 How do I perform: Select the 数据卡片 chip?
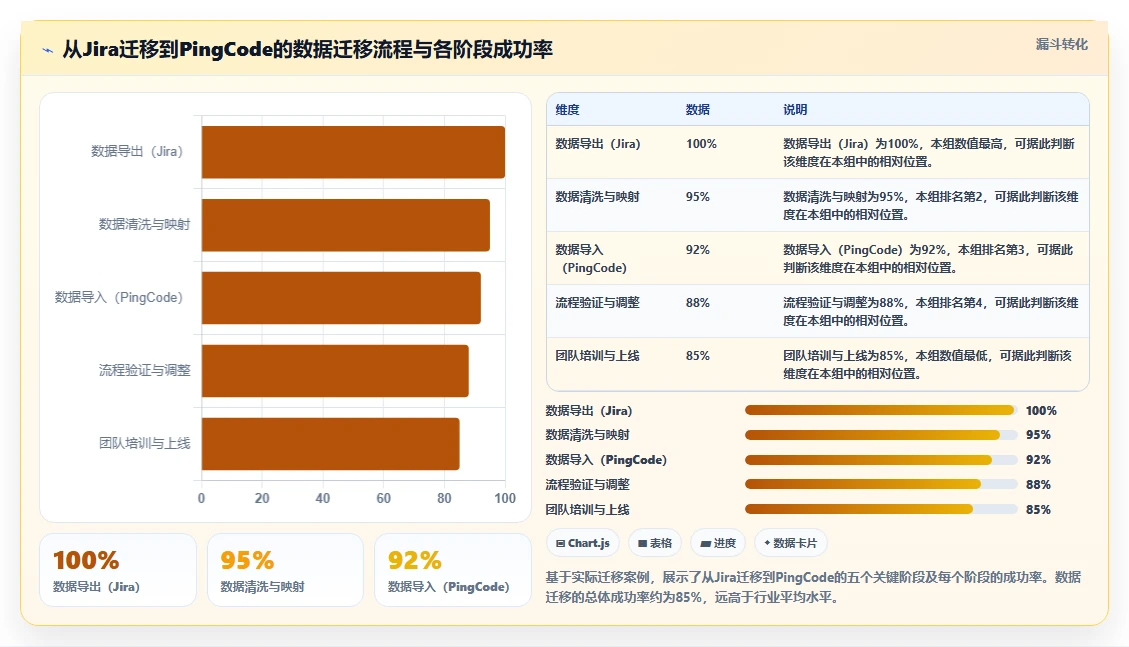click(x=791, y=543)
